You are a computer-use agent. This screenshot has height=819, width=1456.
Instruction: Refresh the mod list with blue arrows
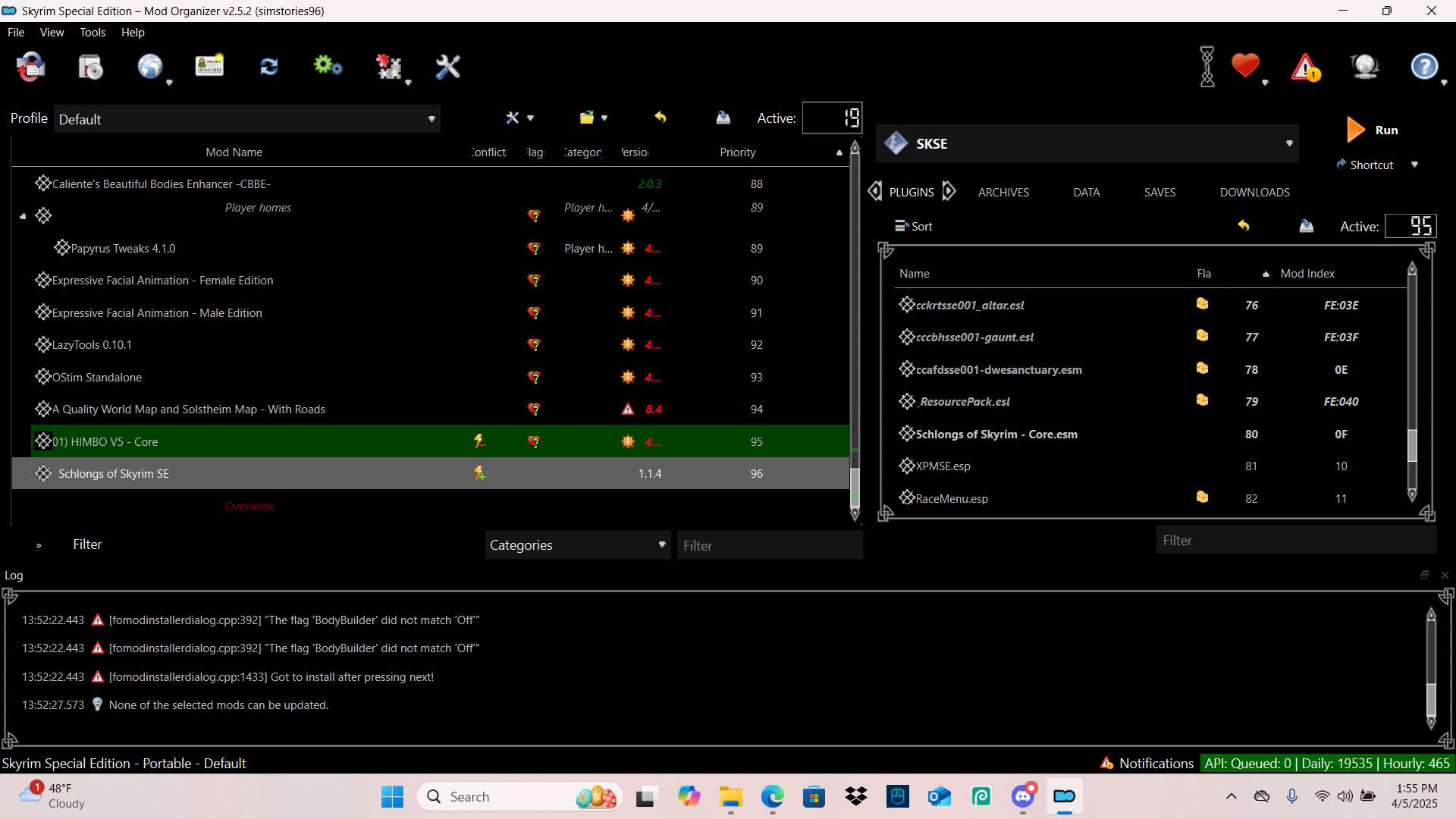(x=269, y=67)
